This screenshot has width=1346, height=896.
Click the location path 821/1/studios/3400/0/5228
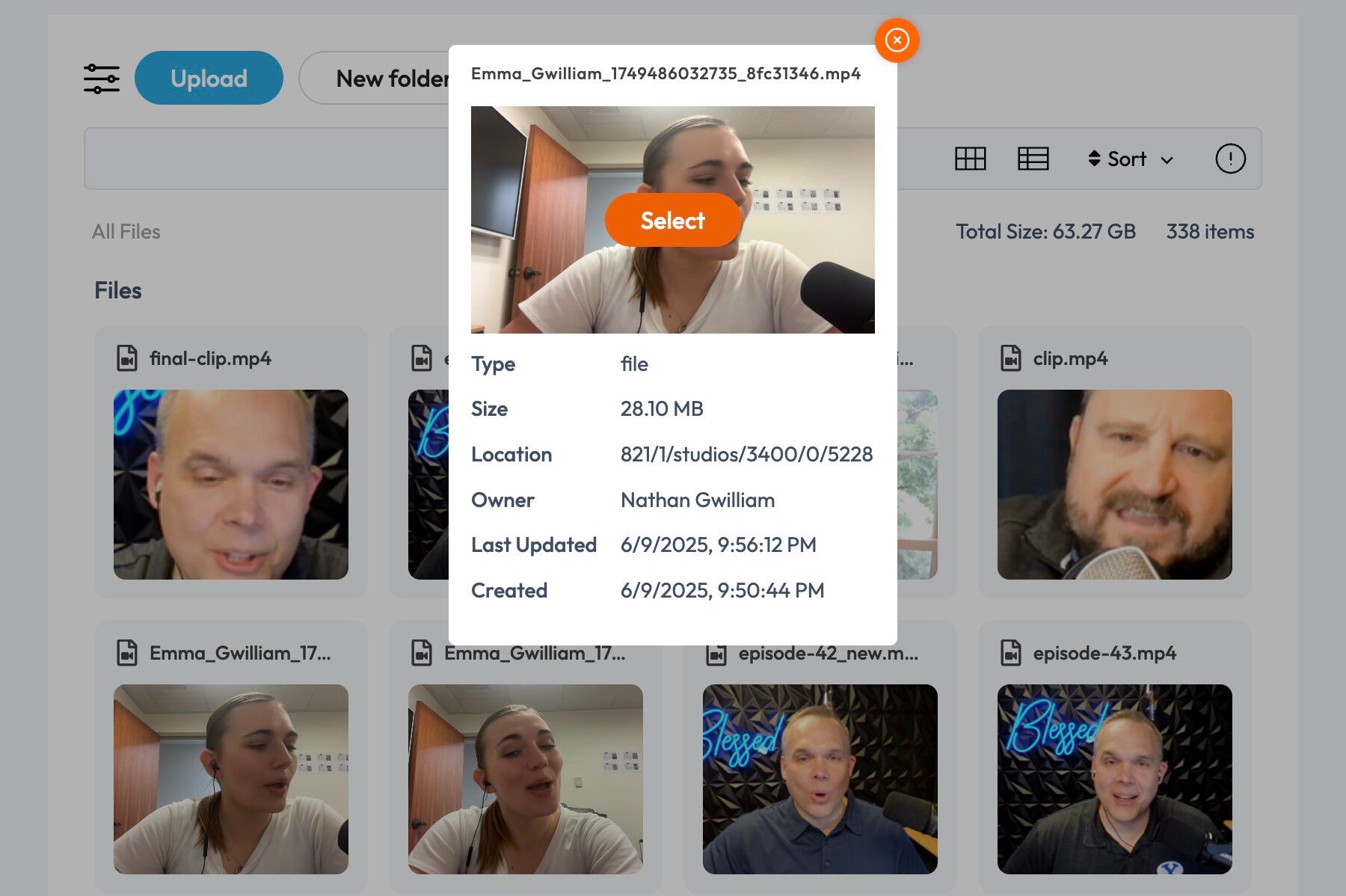746,455
